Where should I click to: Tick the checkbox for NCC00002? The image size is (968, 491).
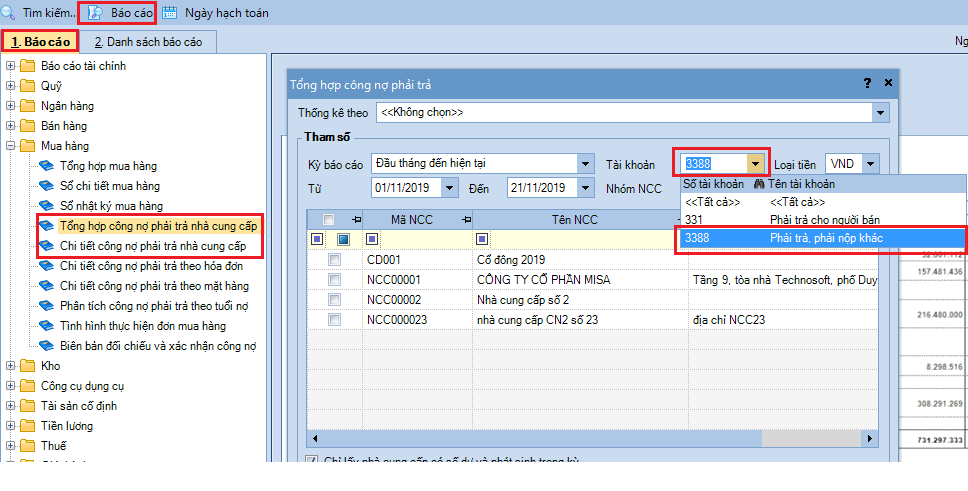coord(334,300)
